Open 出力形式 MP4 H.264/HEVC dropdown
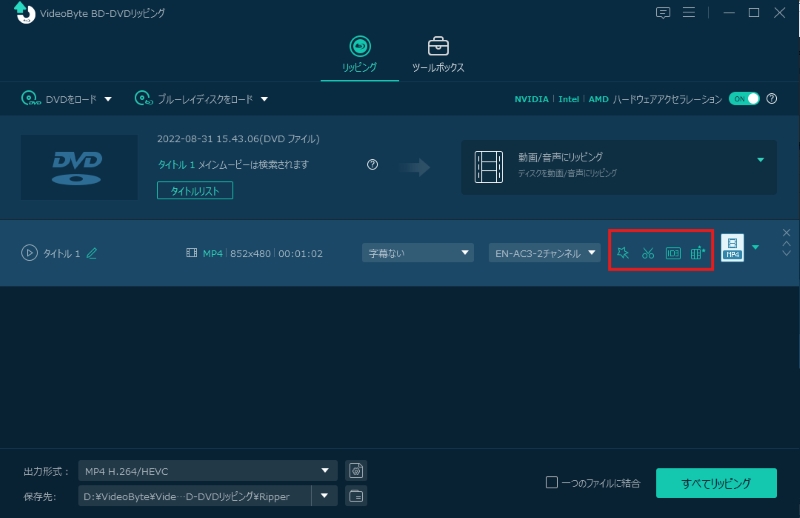The width and height of the screenshot is (800, 518). pyautogui.click(x=208, y=471)
